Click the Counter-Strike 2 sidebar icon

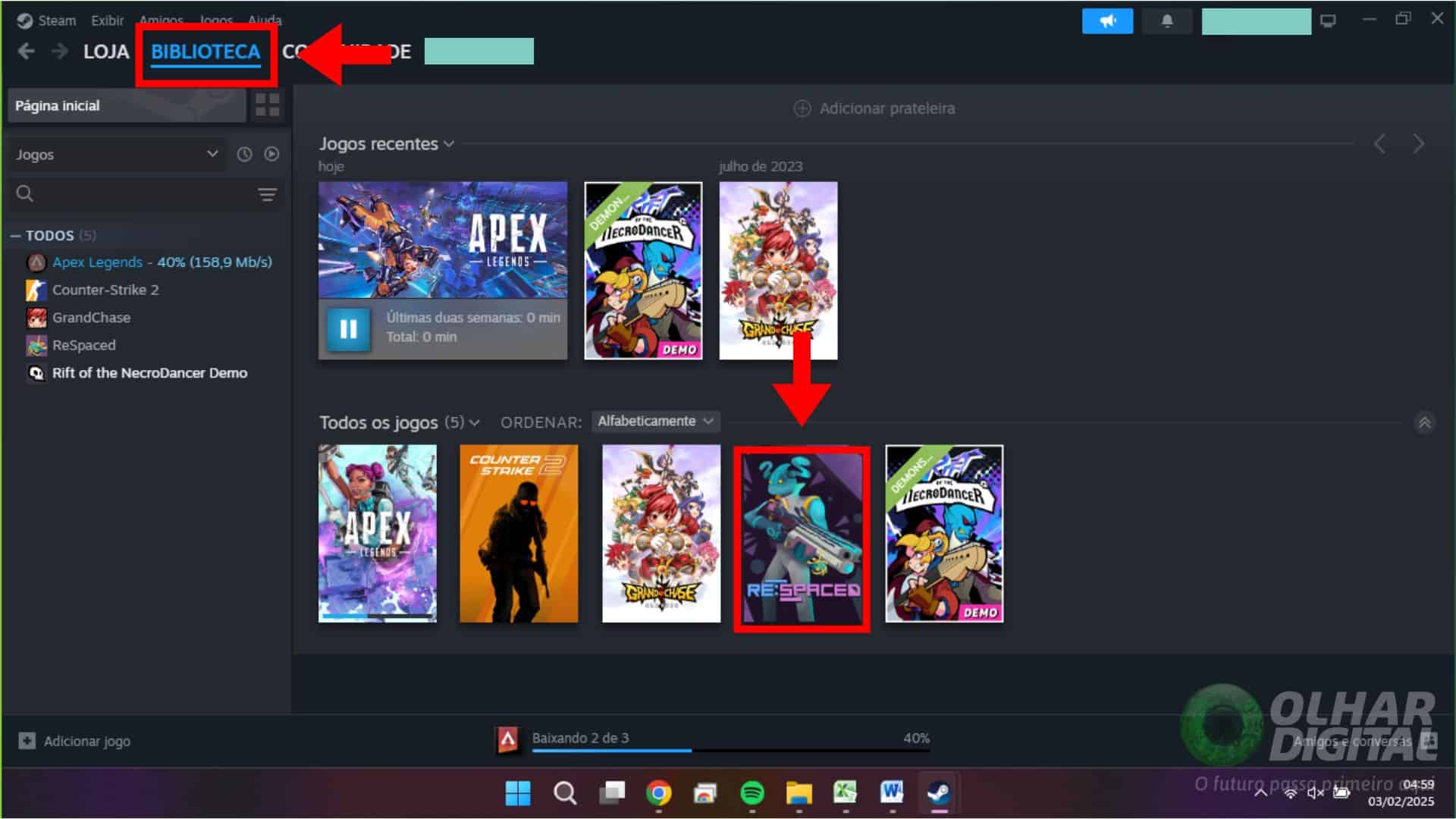36,290
